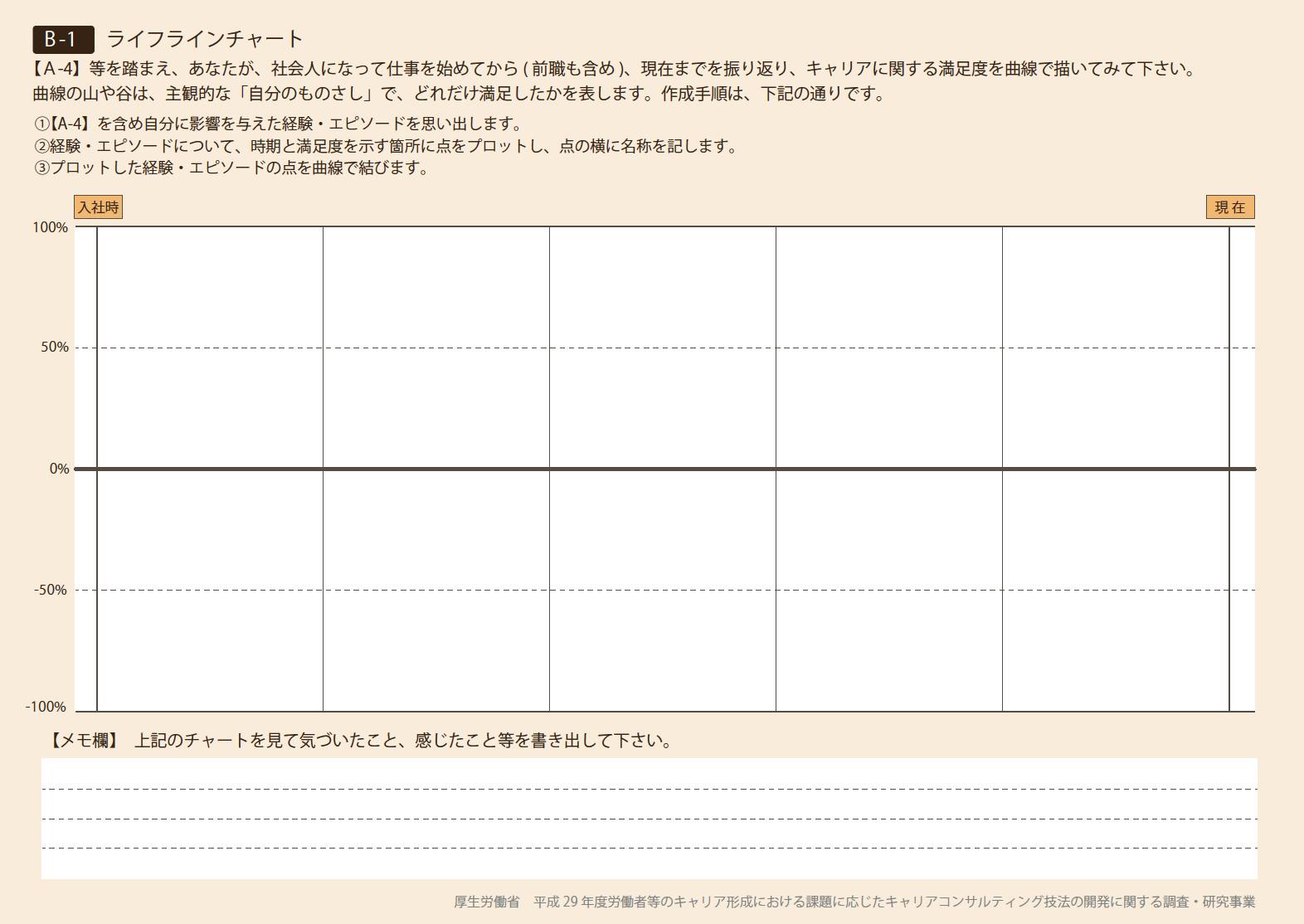
Task: Click instruction line starting with ③
Action: [x=231, y=168]
